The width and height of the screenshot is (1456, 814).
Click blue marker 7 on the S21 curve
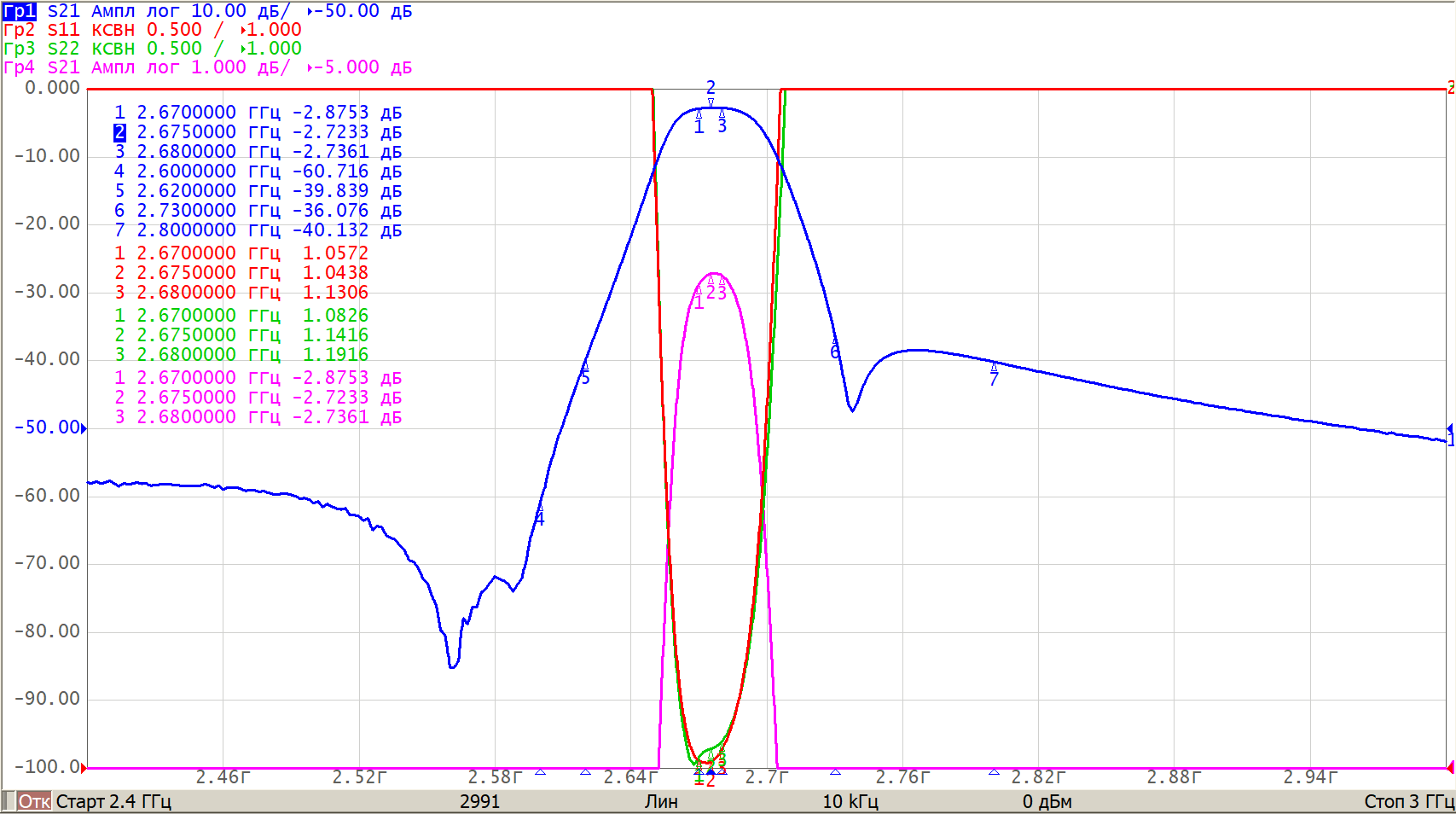994,374
